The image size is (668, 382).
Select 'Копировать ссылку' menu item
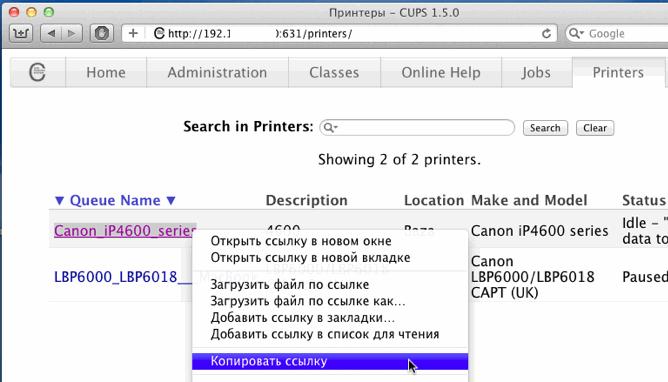click(x=330, y=361)
